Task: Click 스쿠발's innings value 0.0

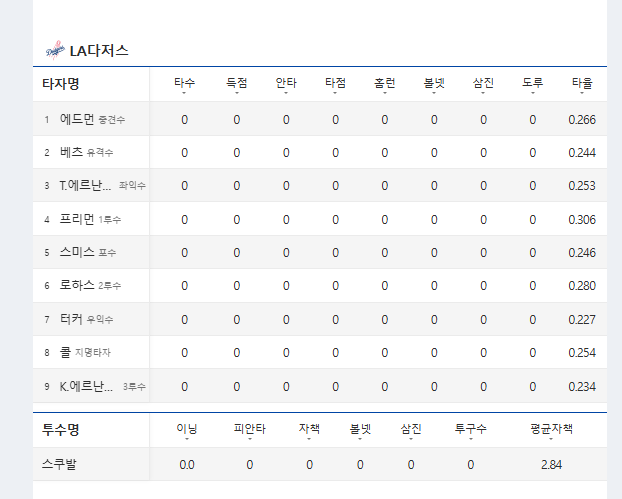Action: tap(187, 464)
